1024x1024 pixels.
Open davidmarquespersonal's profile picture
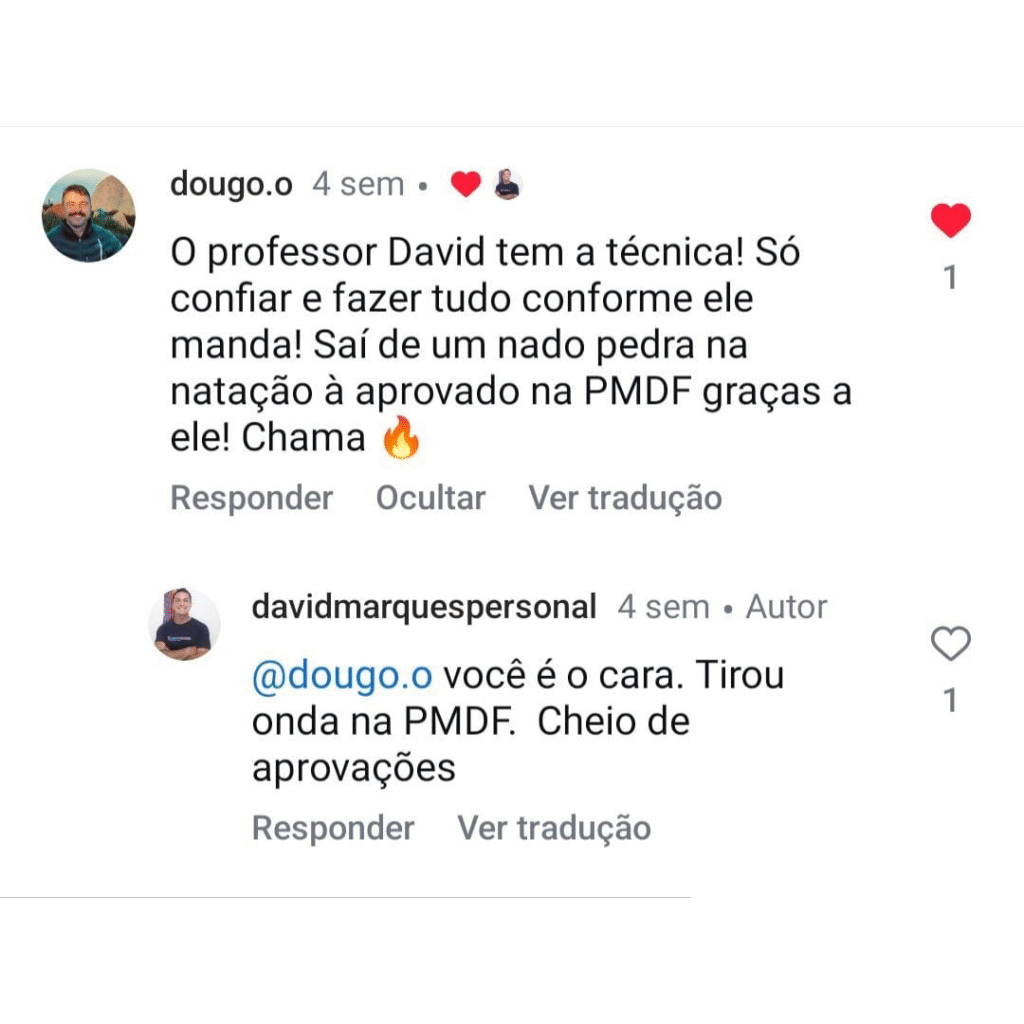[184, 624]
